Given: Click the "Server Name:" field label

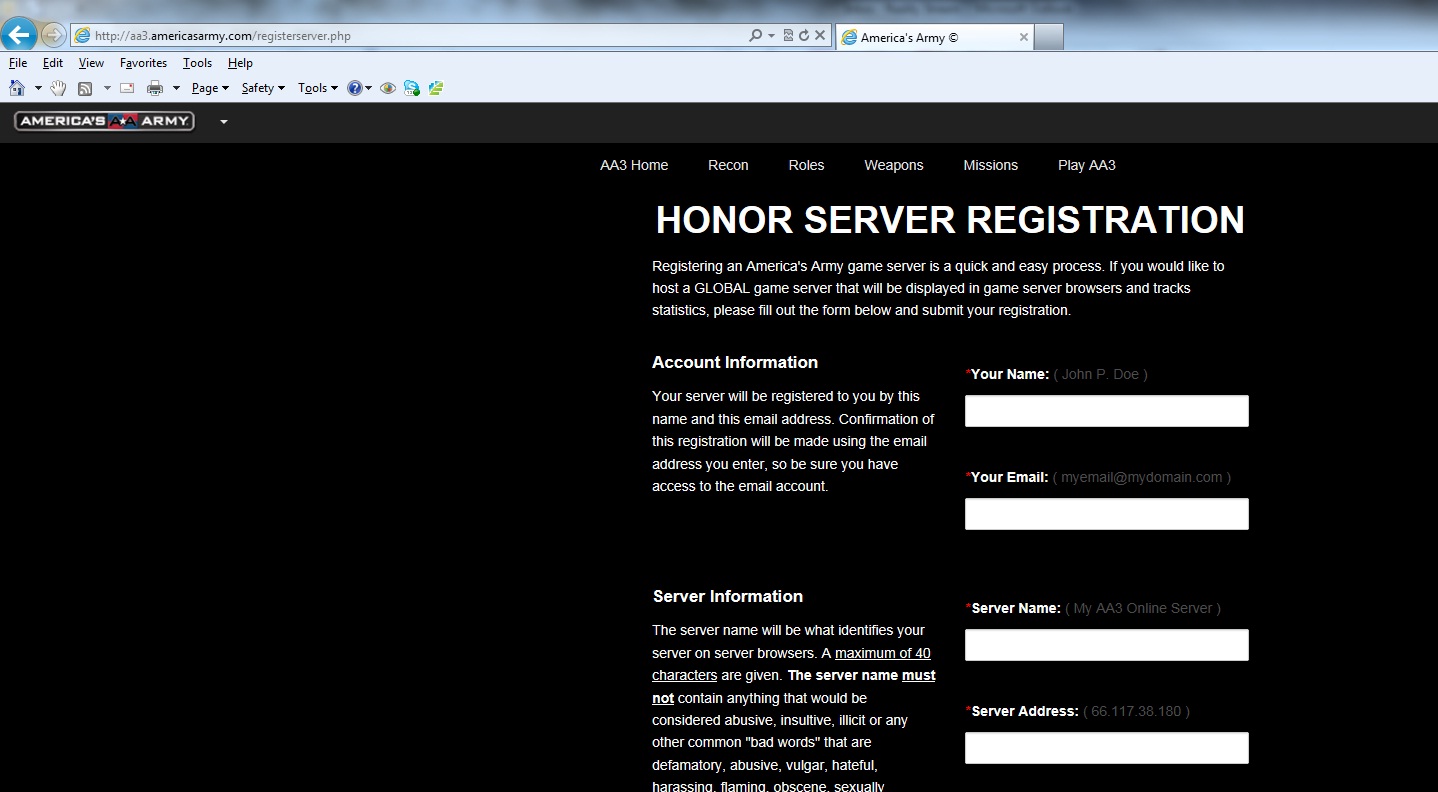Looking at the screenshot, I should (x=1016, y=608).
